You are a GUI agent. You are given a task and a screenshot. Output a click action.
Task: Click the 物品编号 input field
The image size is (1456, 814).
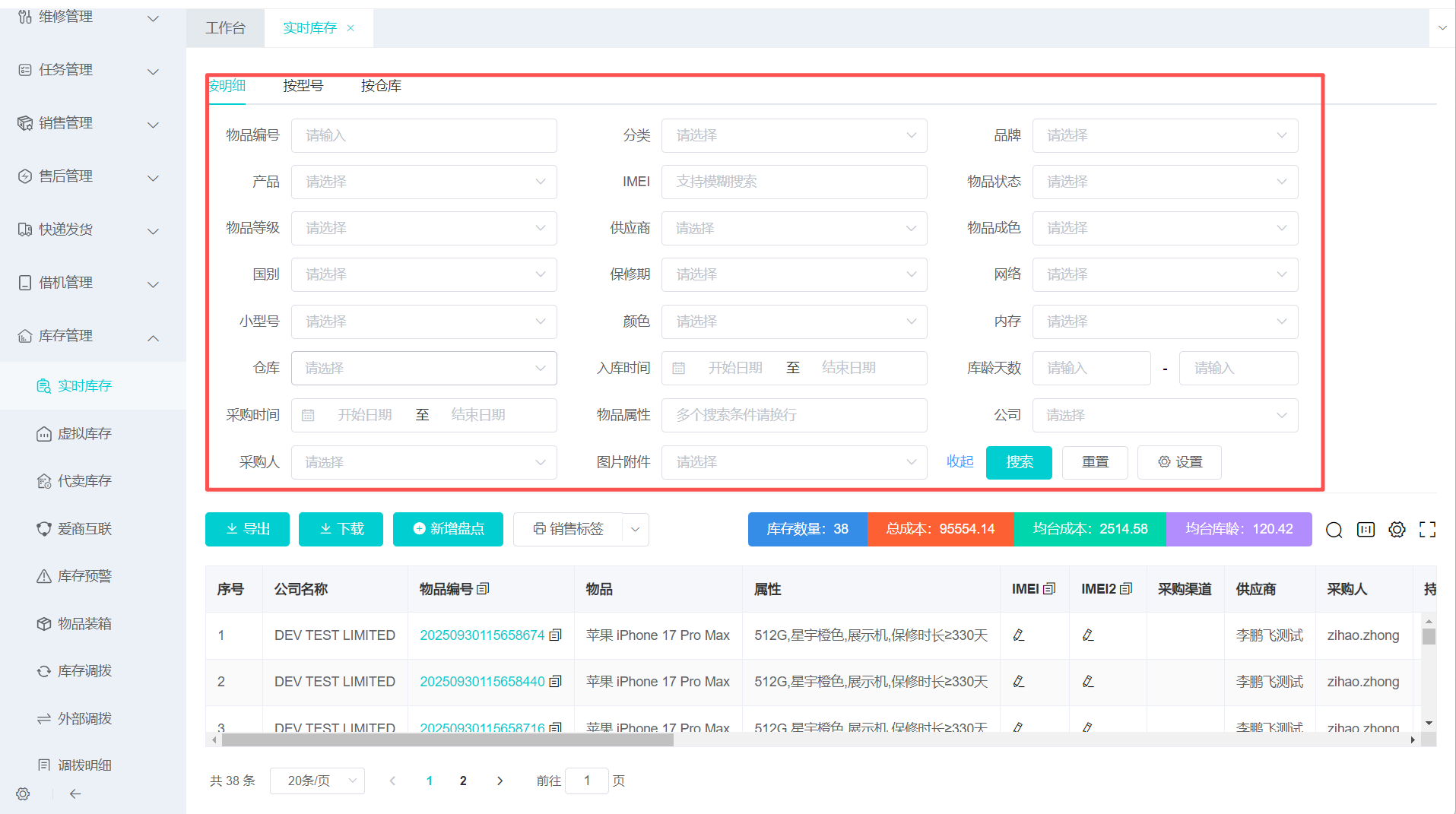(x=423, y=135)
